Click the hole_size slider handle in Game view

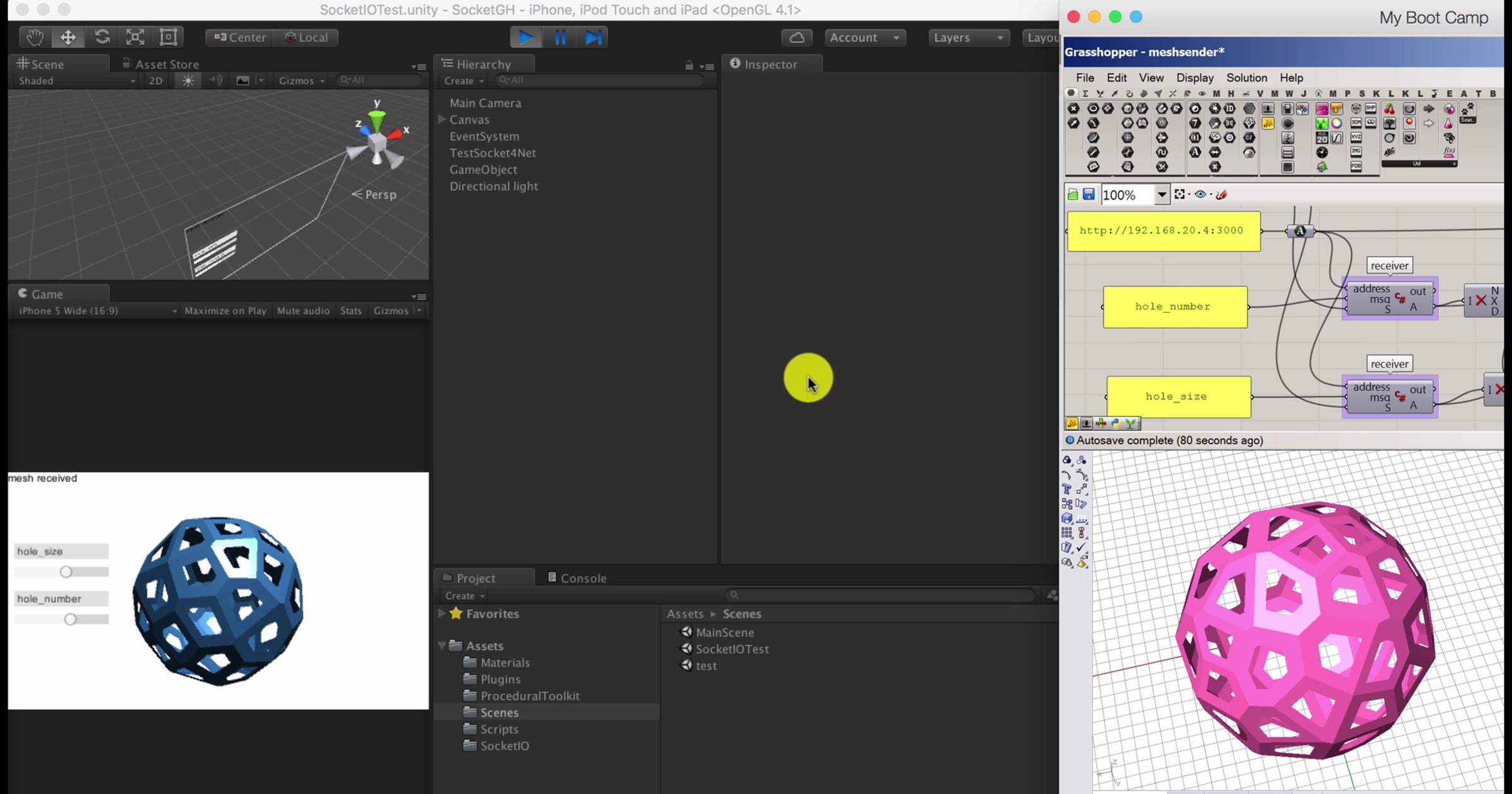coord(66,572)
